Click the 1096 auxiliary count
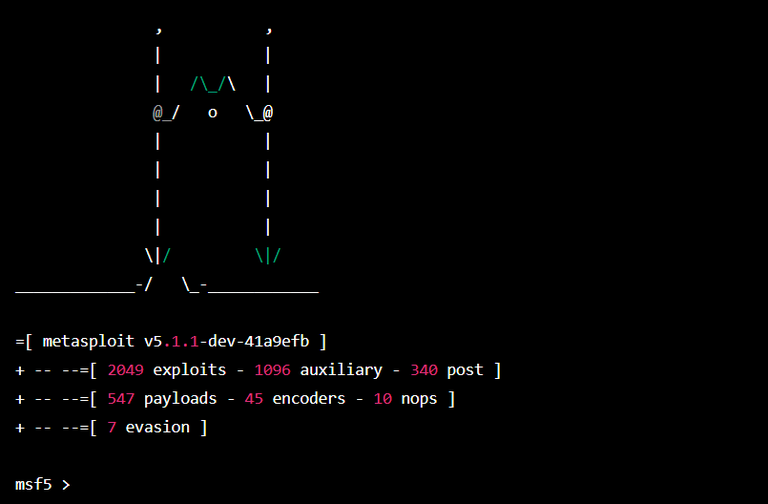The width and height of the screenshot is (768, 504). pyautogui.click(x=272, y=370)
